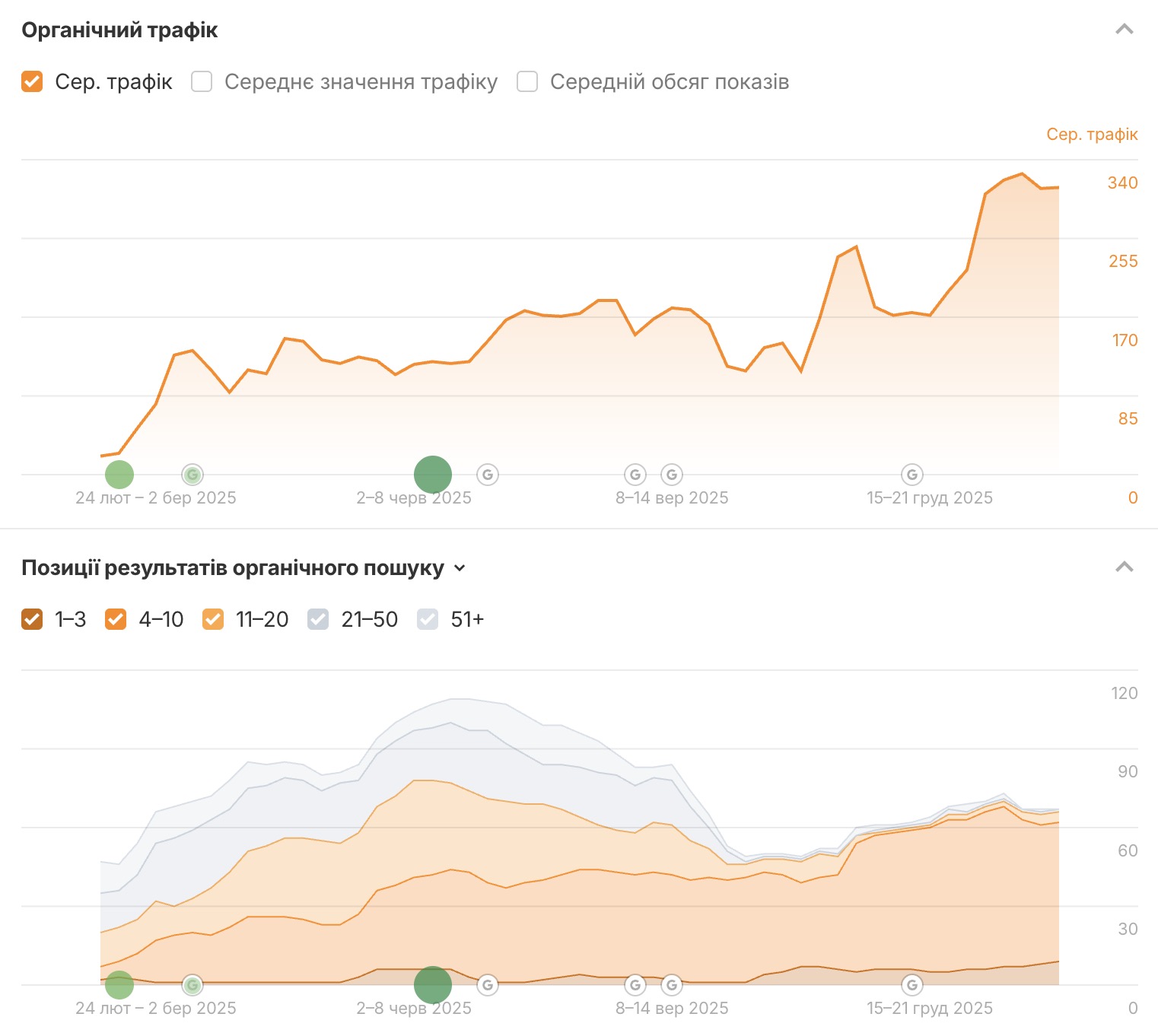Open the Позиції результатів органічного пошуку dropdown

[x=460, y=568]
